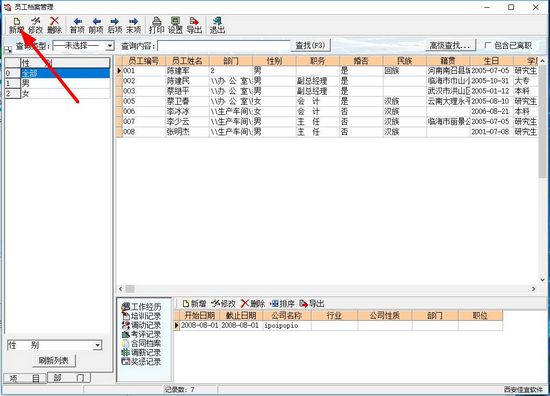The height and width of the screenshot is (396, 550).
Task: Click 导出 in the work history sub-toolbar
Action: coord(312,304)
